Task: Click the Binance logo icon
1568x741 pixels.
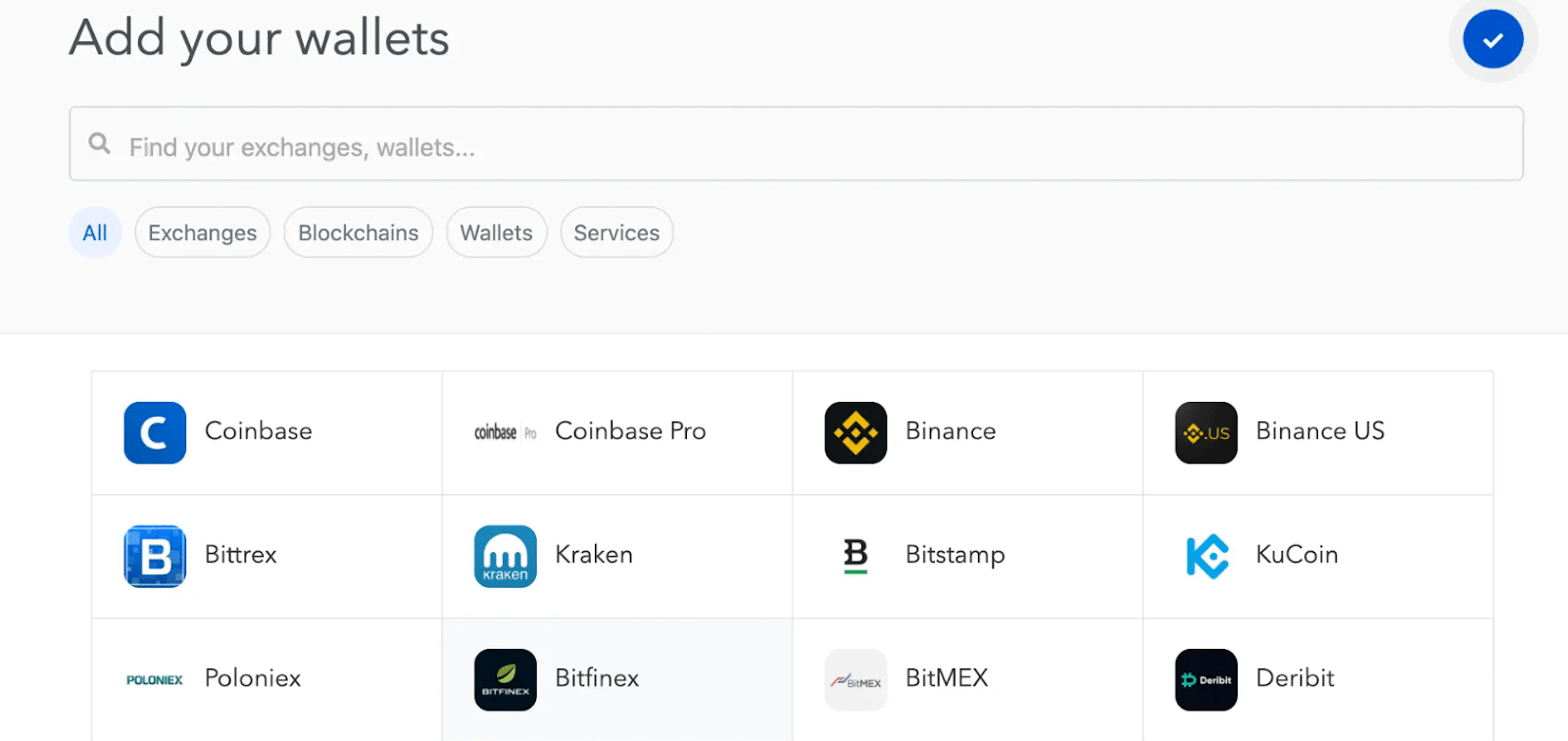Action: (856, 432)
